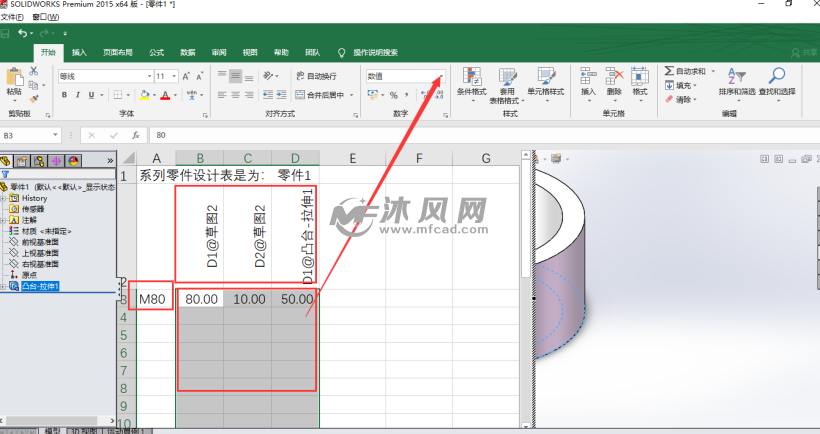Open the 自动求和 dropdown arrow

point(713,71)
